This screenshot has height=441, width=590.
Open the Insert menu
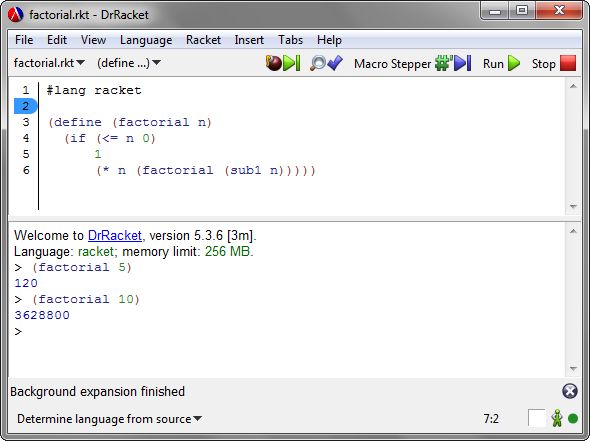coord(249,40)
